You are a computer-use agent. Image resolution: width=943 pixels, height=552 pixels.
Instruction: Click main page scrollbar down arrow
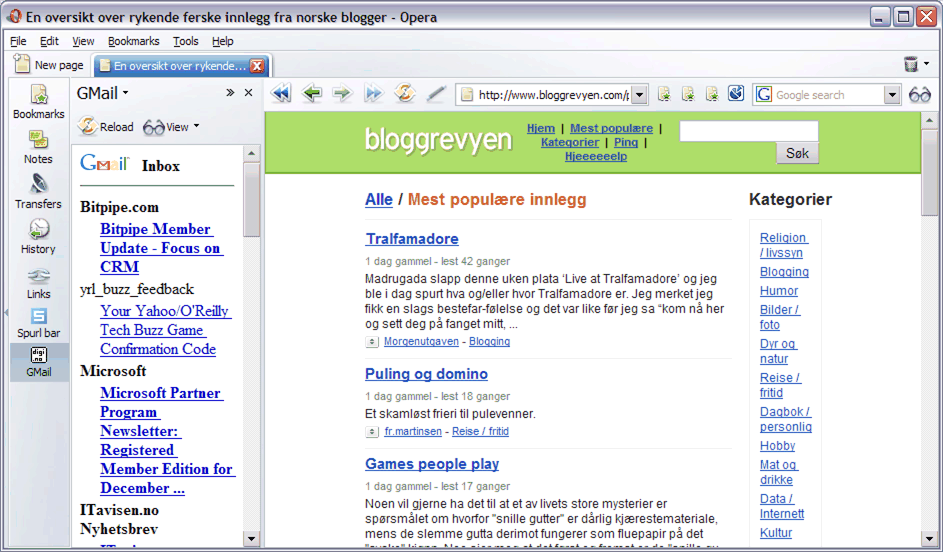pyautogui.click(x=929, y=539)
